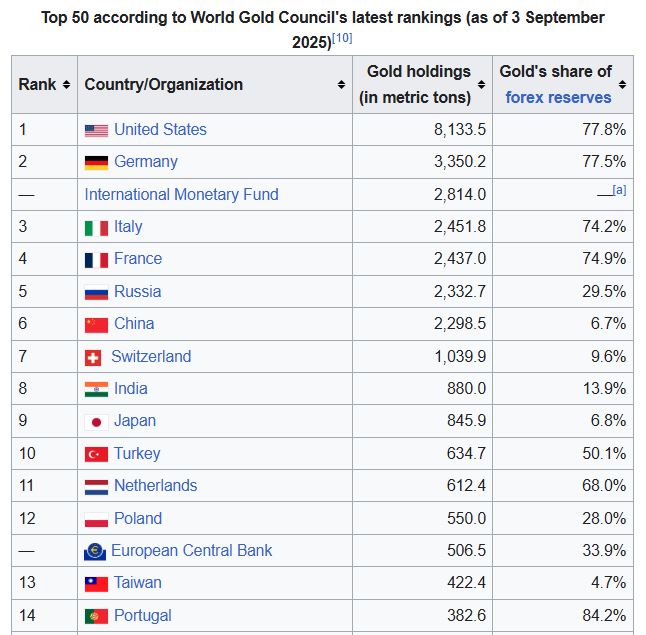Click the Portugal flag icon

click(x=96, y=616)
